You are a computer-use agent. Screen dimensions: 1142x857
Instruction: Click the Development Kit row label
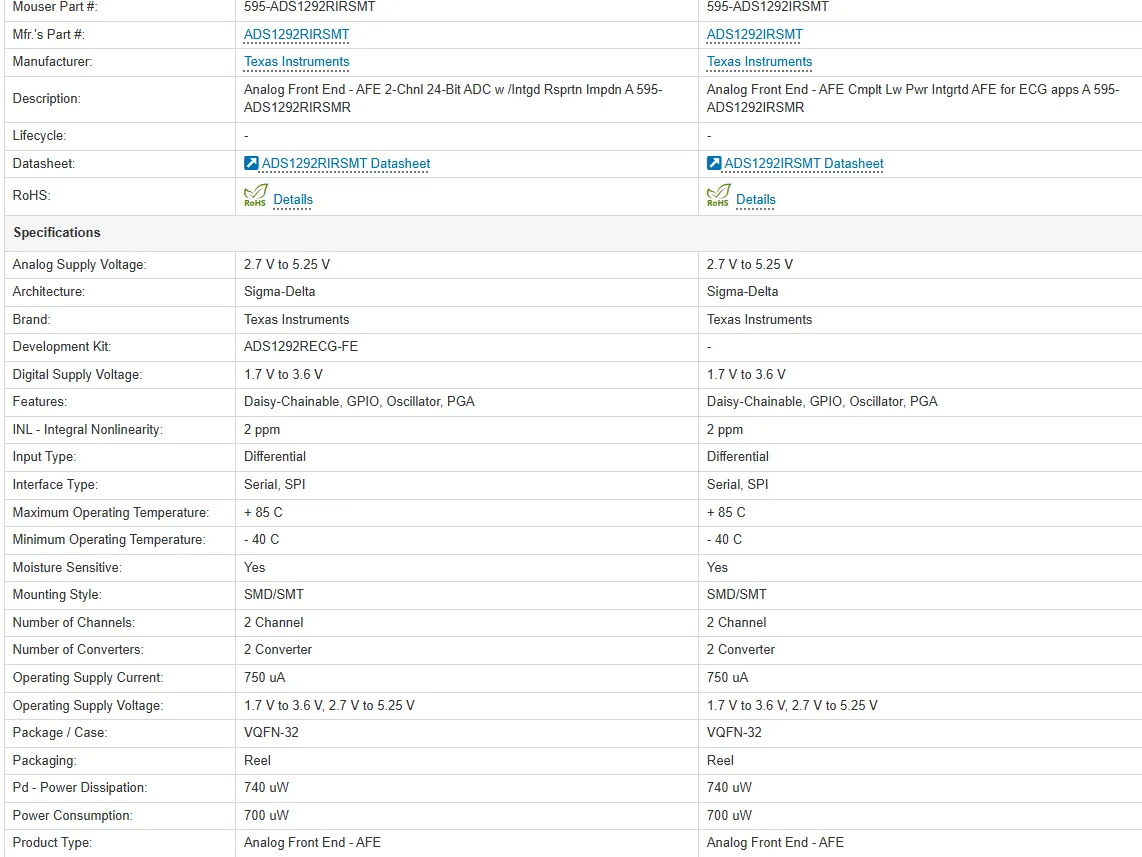click(x=62, y=347)
